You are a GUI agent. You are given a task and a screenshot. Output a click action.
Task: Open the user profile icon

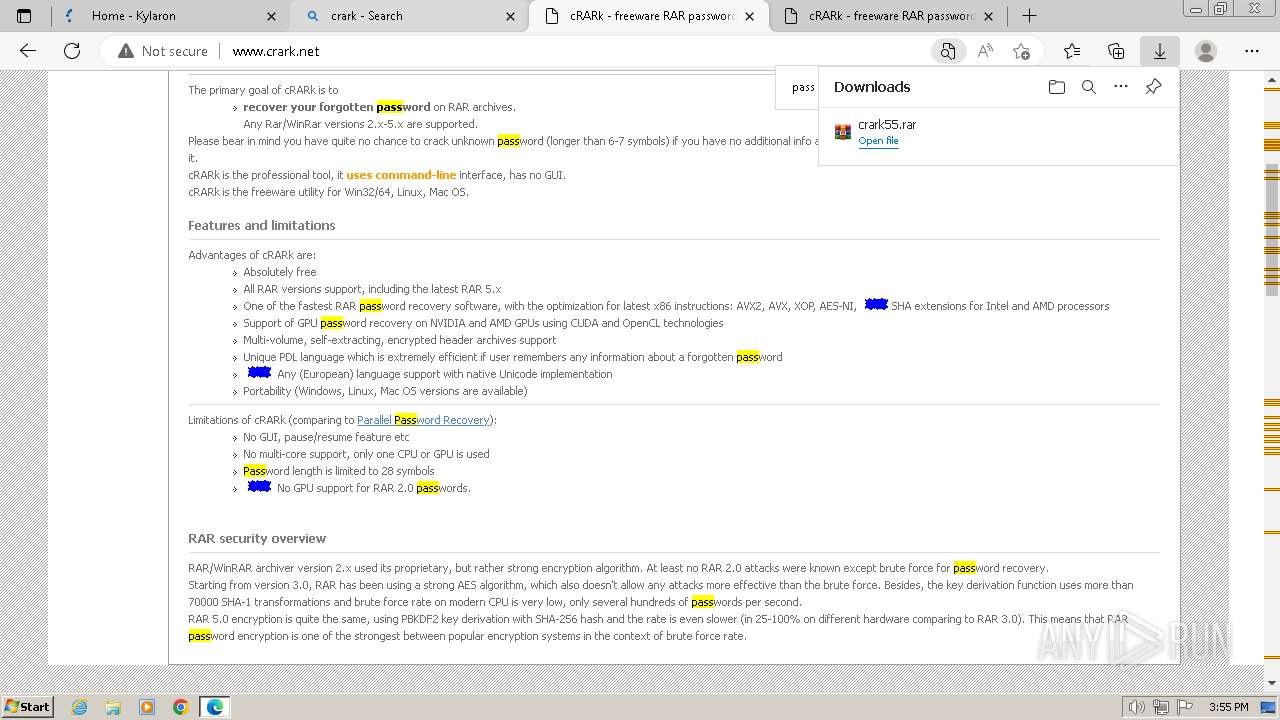[1206, 51]
